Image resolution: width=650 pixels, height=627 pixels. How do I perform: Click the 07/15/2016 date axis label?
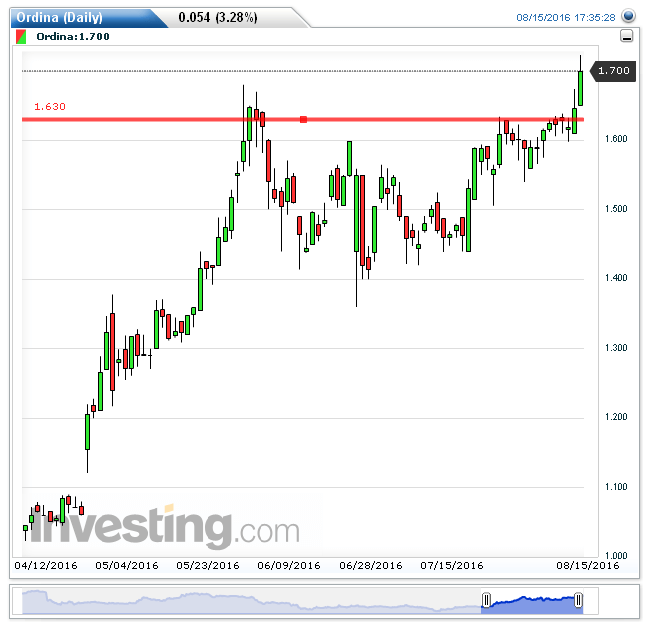click(452, 566)
